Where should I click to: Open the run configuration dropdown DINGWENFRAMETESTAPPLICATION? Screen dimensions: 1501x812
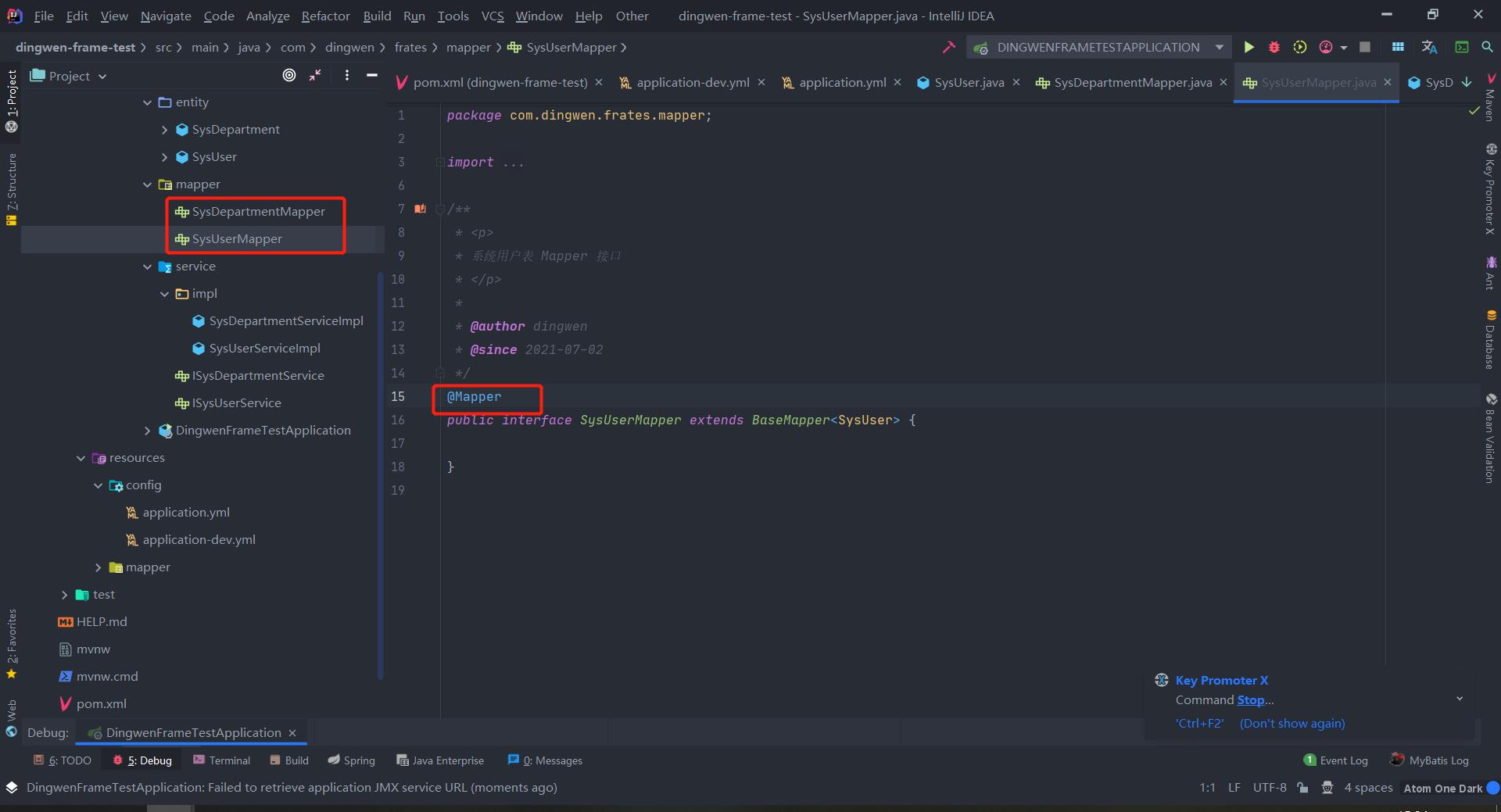1098,47
